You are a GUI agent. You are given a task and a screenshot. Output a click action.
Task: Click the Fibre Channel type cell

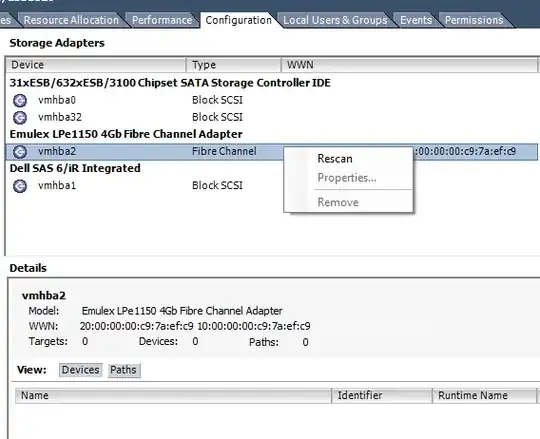(x=224, y=151)
